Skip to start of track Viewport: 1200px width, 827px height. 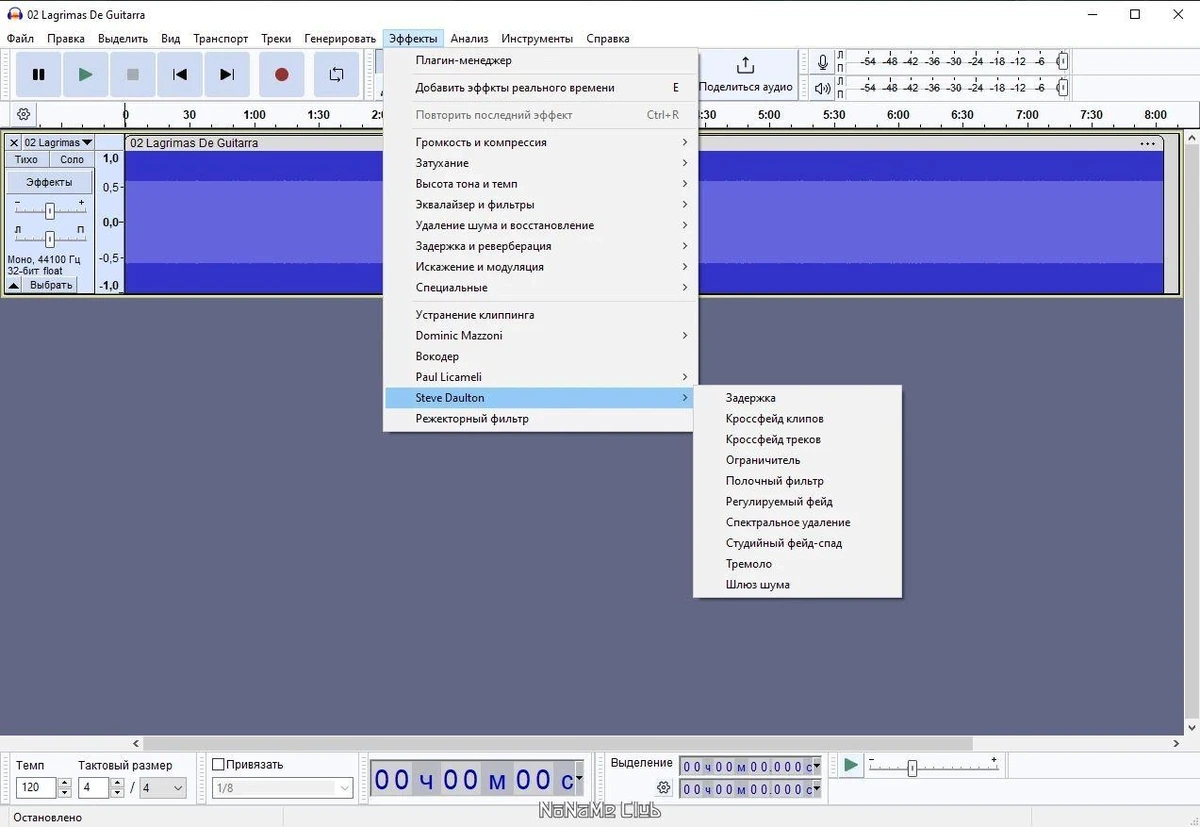[x=180, y=74]
